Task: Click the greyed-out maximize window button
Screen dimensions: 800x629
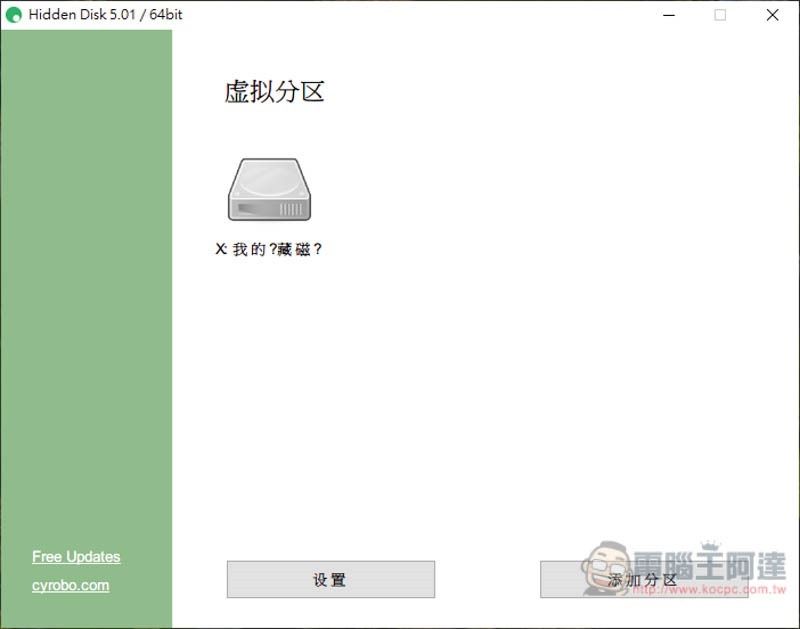Action: click(x=720, y=15)
